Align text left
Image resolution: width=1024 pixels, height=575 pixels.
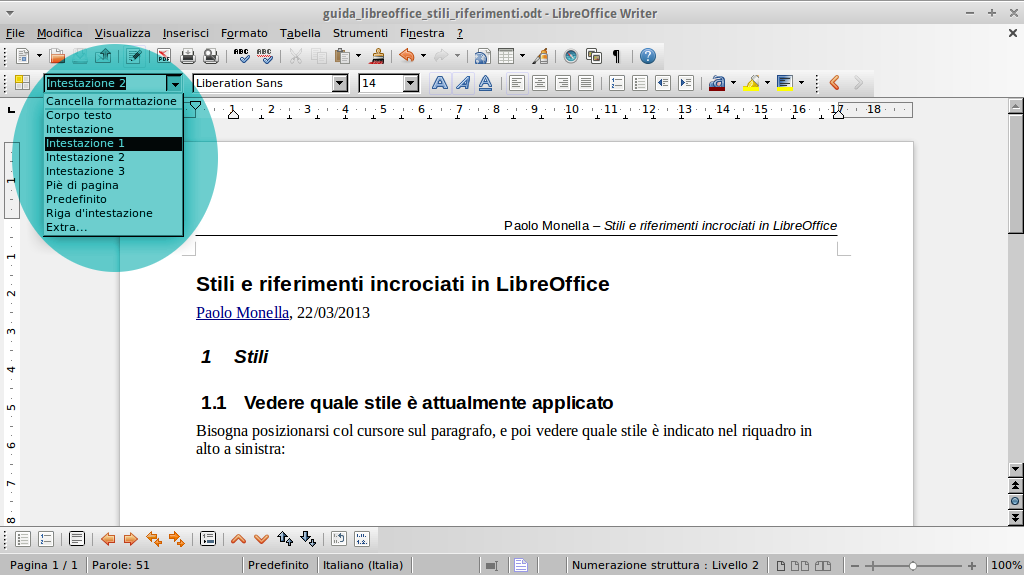[x=517, y=83]
